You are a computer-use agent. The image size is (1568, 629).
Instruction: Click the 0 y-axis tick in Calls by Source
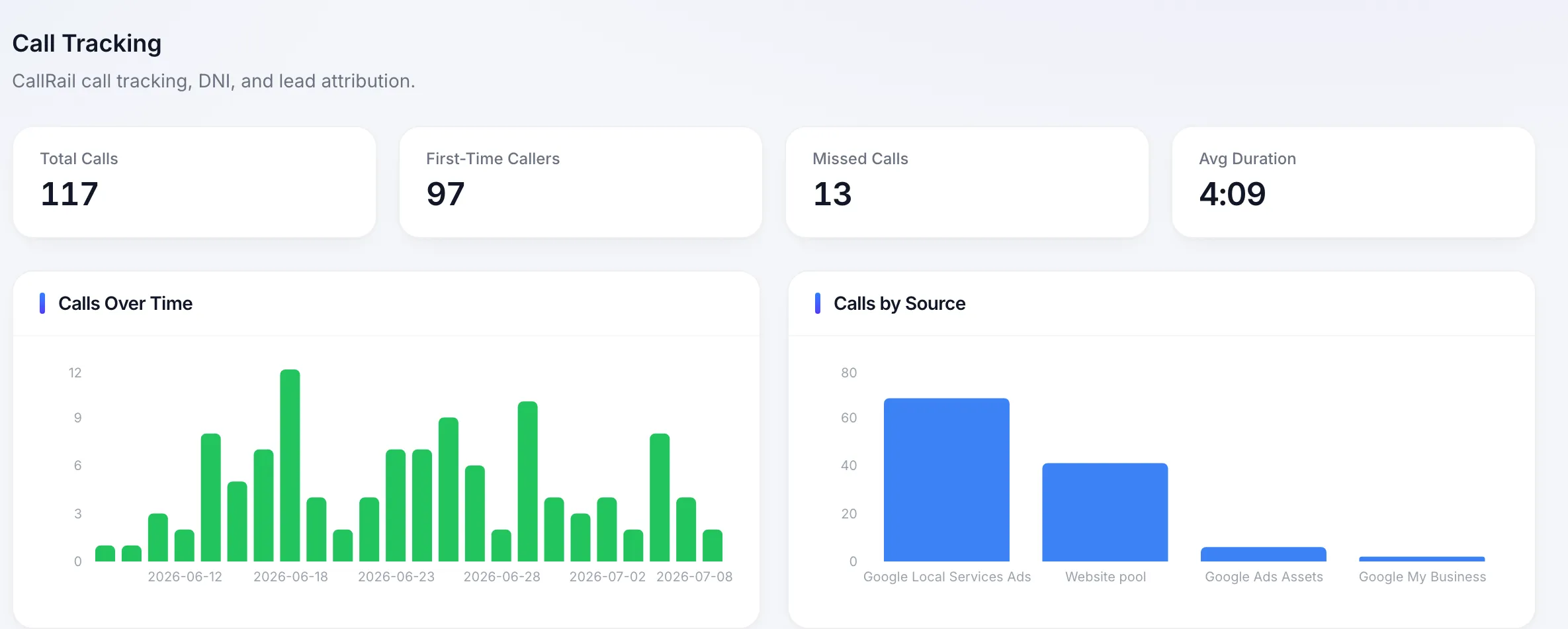point(853,561)
